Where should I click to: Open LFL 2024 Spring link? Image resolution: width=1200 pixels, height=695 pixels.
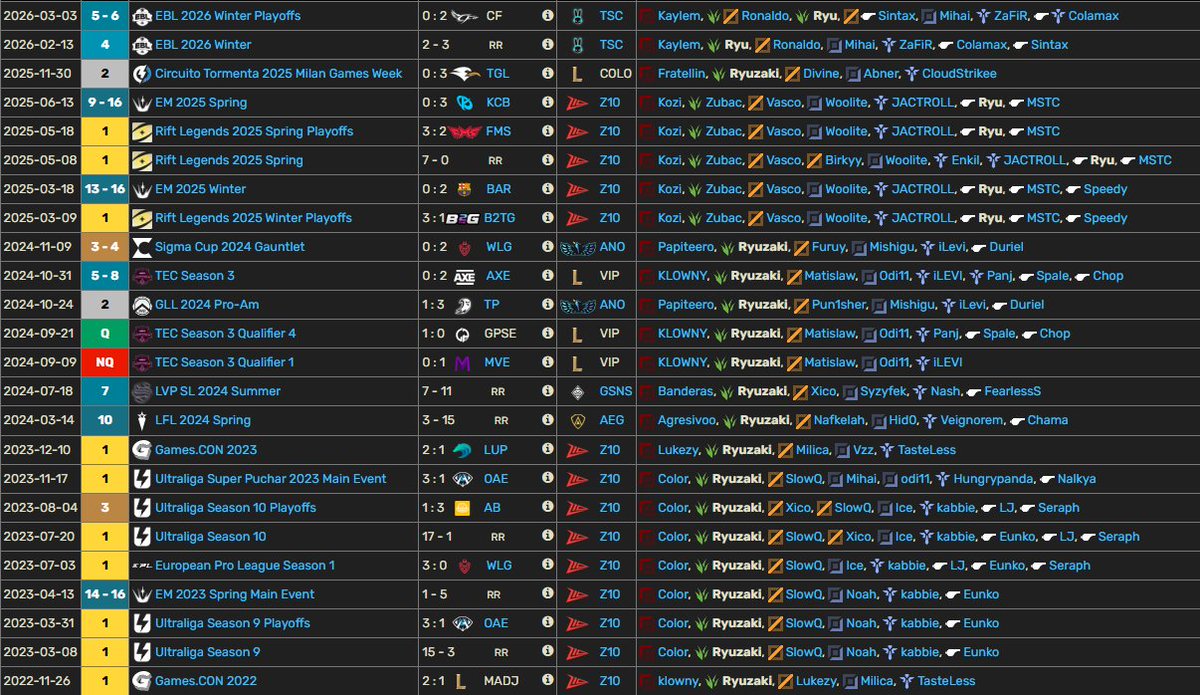coord(203,421)
